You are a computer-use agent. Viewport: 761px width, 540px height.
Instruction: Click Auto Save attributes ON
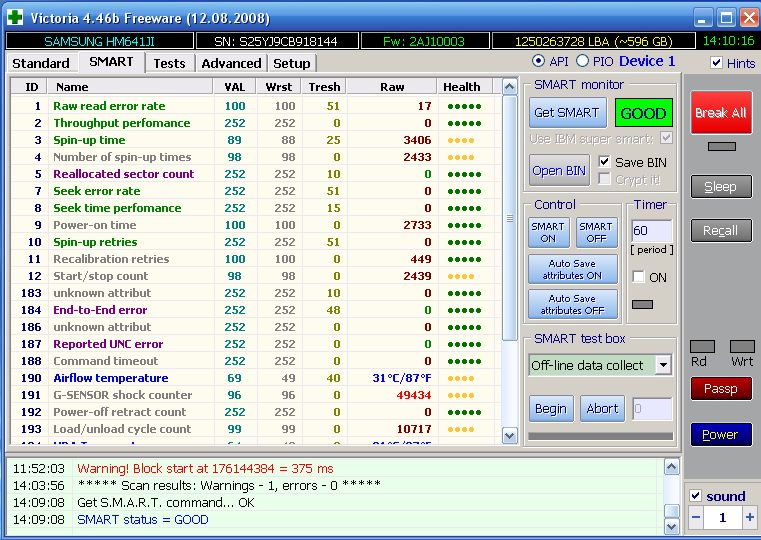573,269
